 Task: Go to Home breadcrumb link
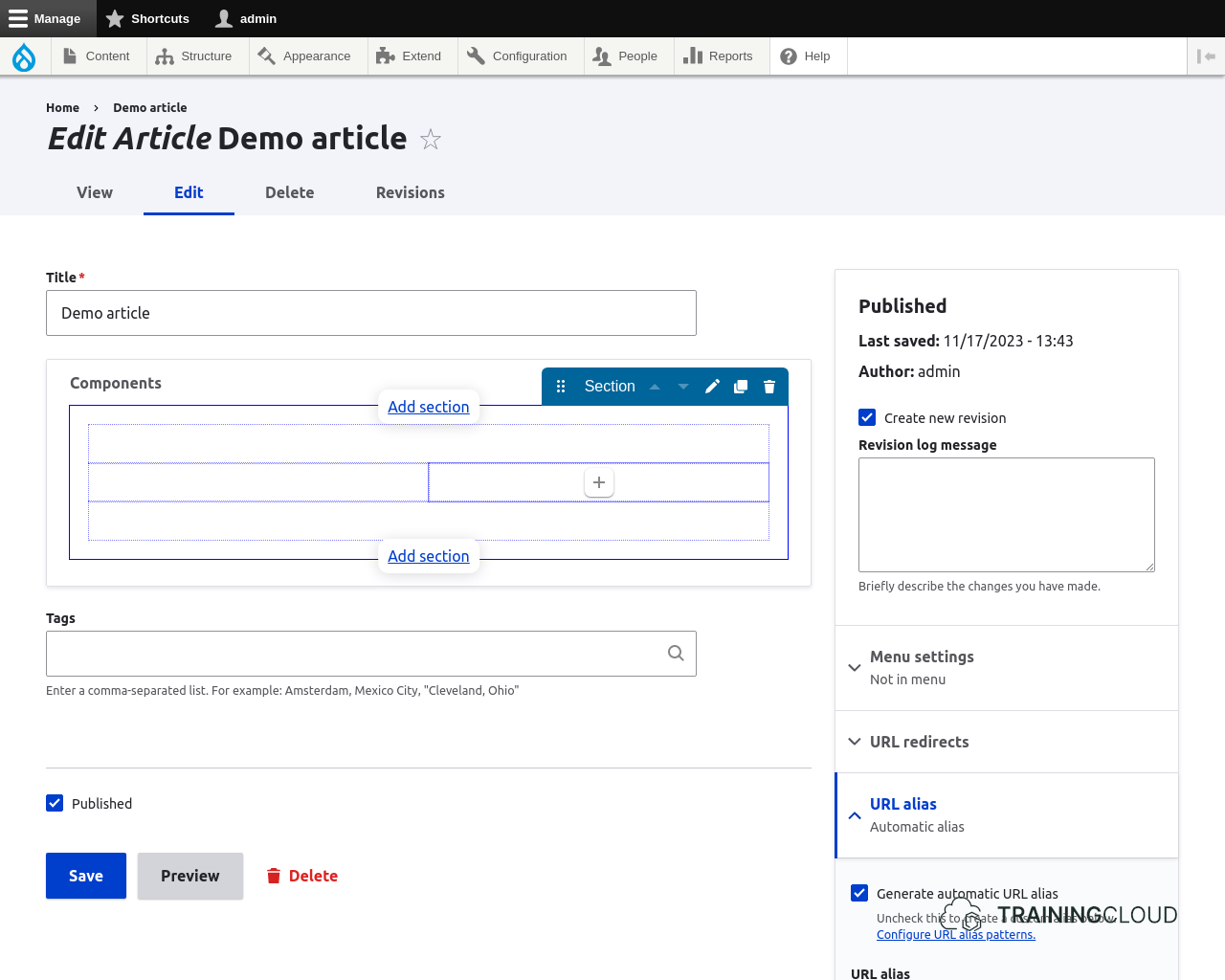click(62, 108)
